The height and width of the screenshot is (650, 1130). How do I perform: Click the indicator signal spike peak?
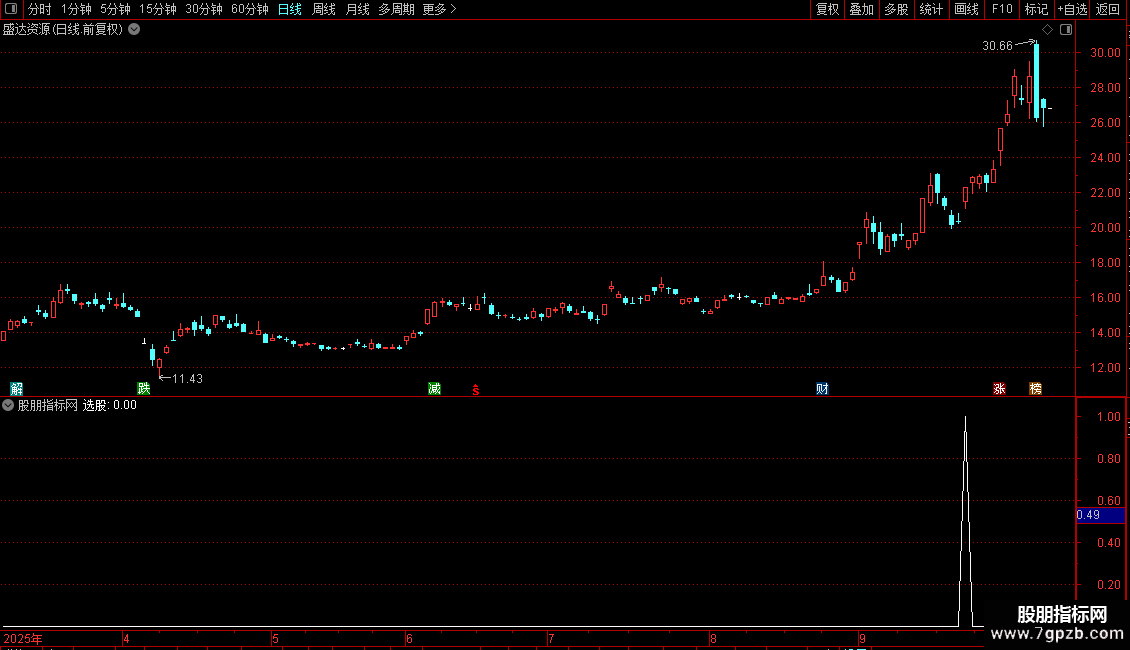965,418
